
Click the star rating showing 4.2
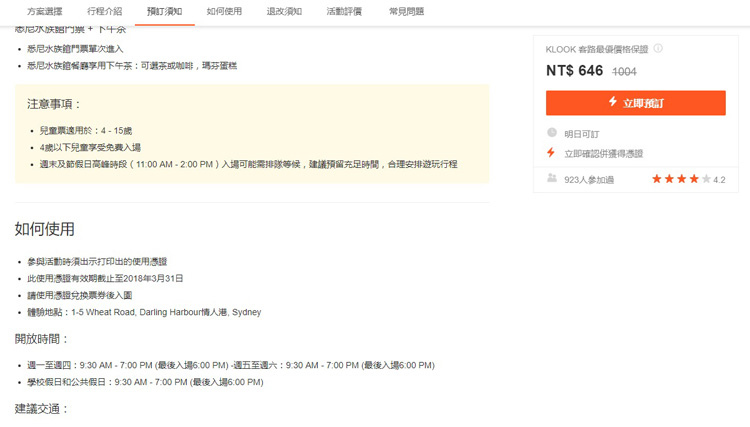coord(688,179)
